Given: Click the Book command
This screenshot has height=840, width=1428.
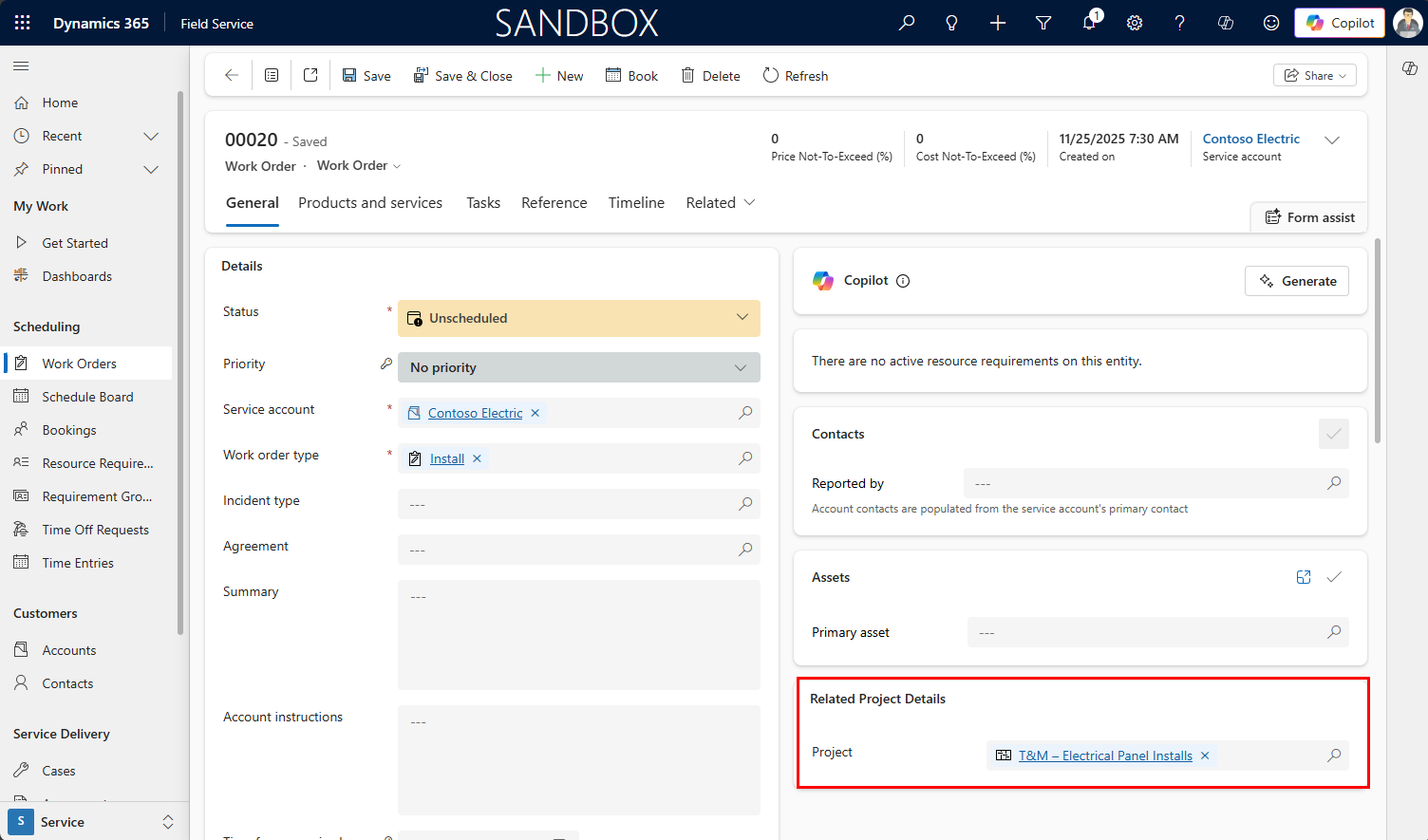Looking at the screenshot, I should coord(632,75).
